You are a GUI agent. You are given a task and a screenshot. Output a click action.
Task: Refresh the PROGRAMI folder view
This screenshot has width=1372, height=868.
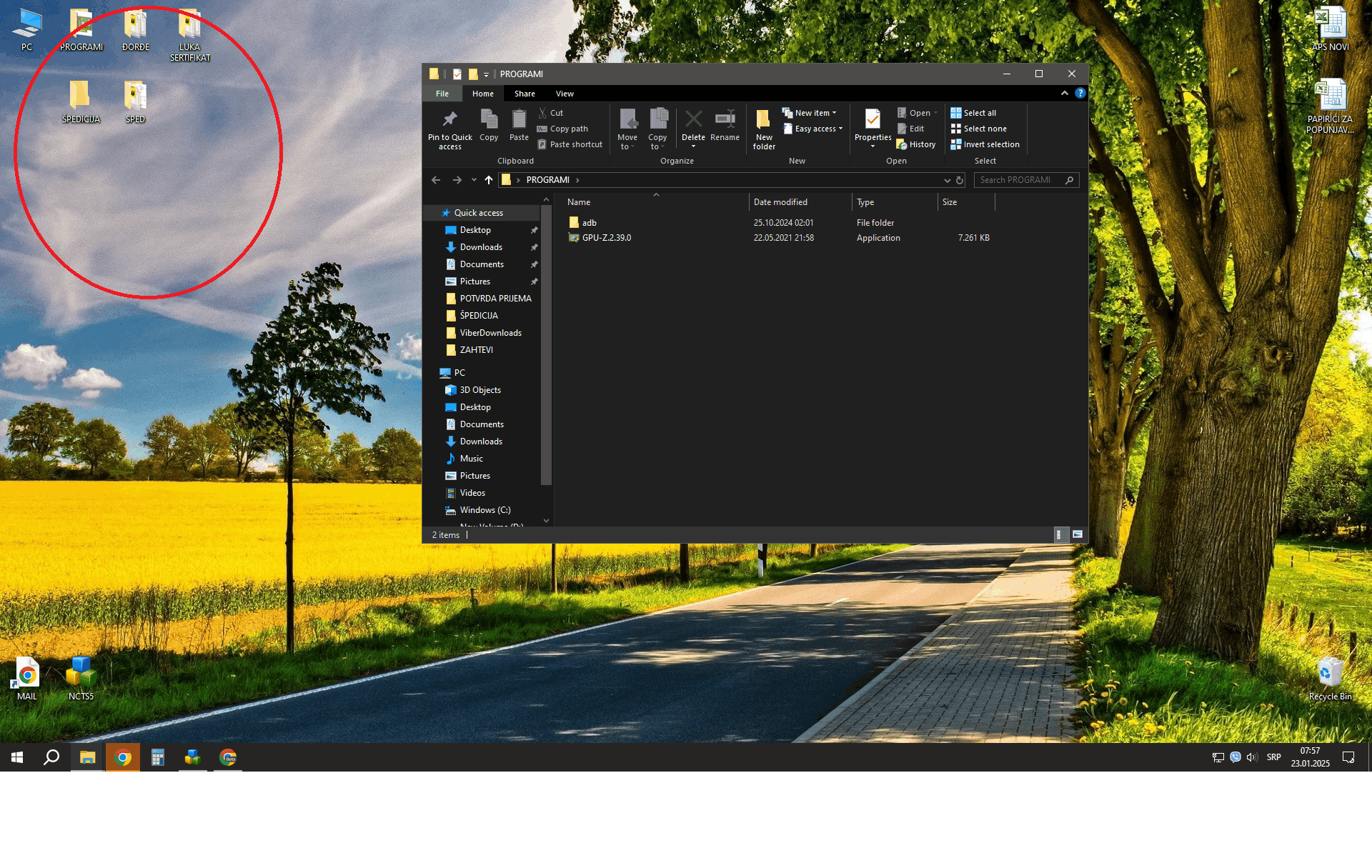pos(960,180)
